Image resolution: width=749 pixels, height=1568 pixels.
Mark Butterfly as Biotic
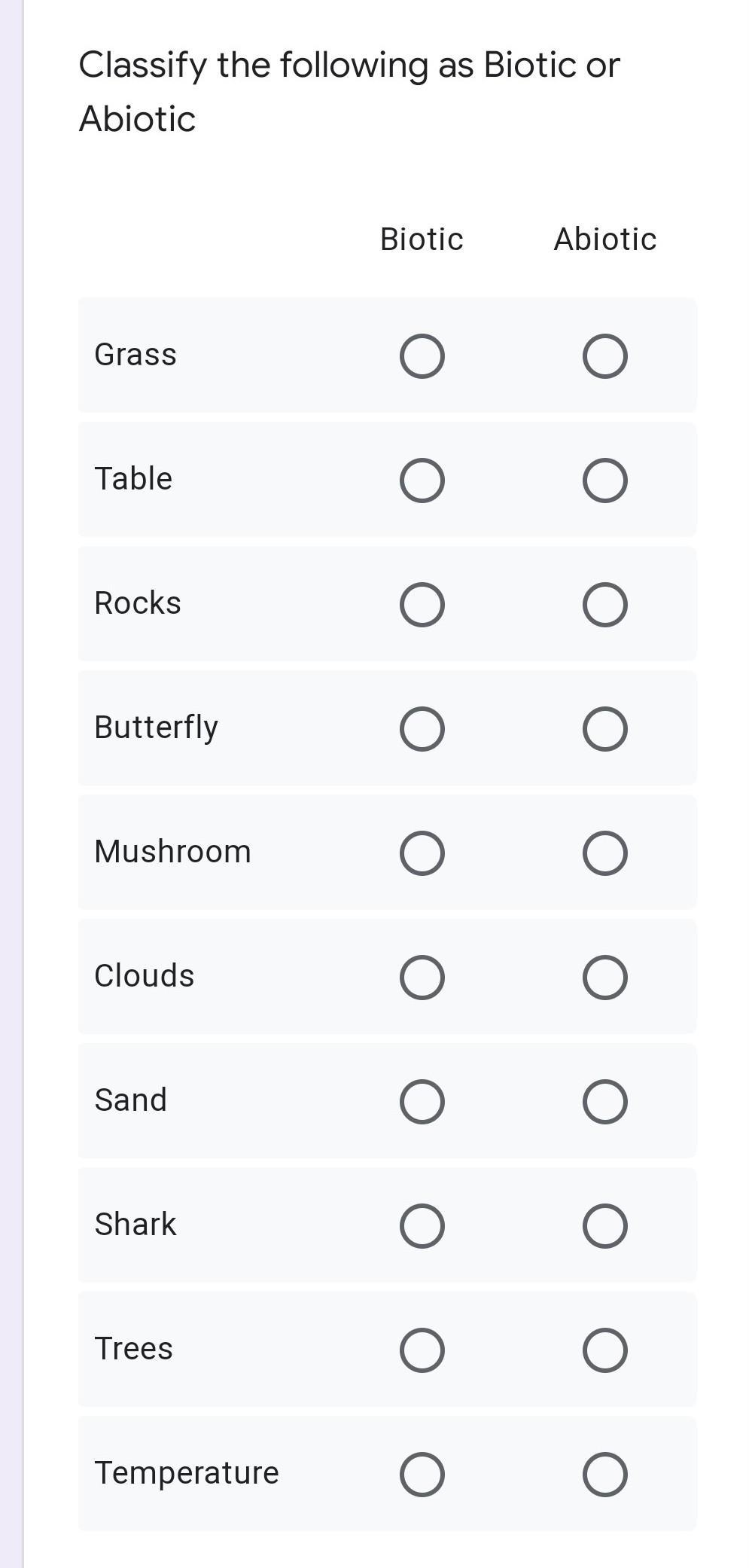422,729
